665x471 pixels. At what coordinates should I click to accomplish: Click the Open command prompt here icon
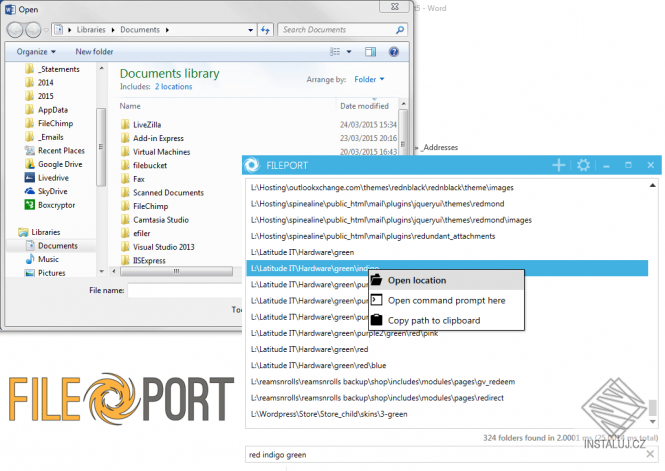coord(377,300)
